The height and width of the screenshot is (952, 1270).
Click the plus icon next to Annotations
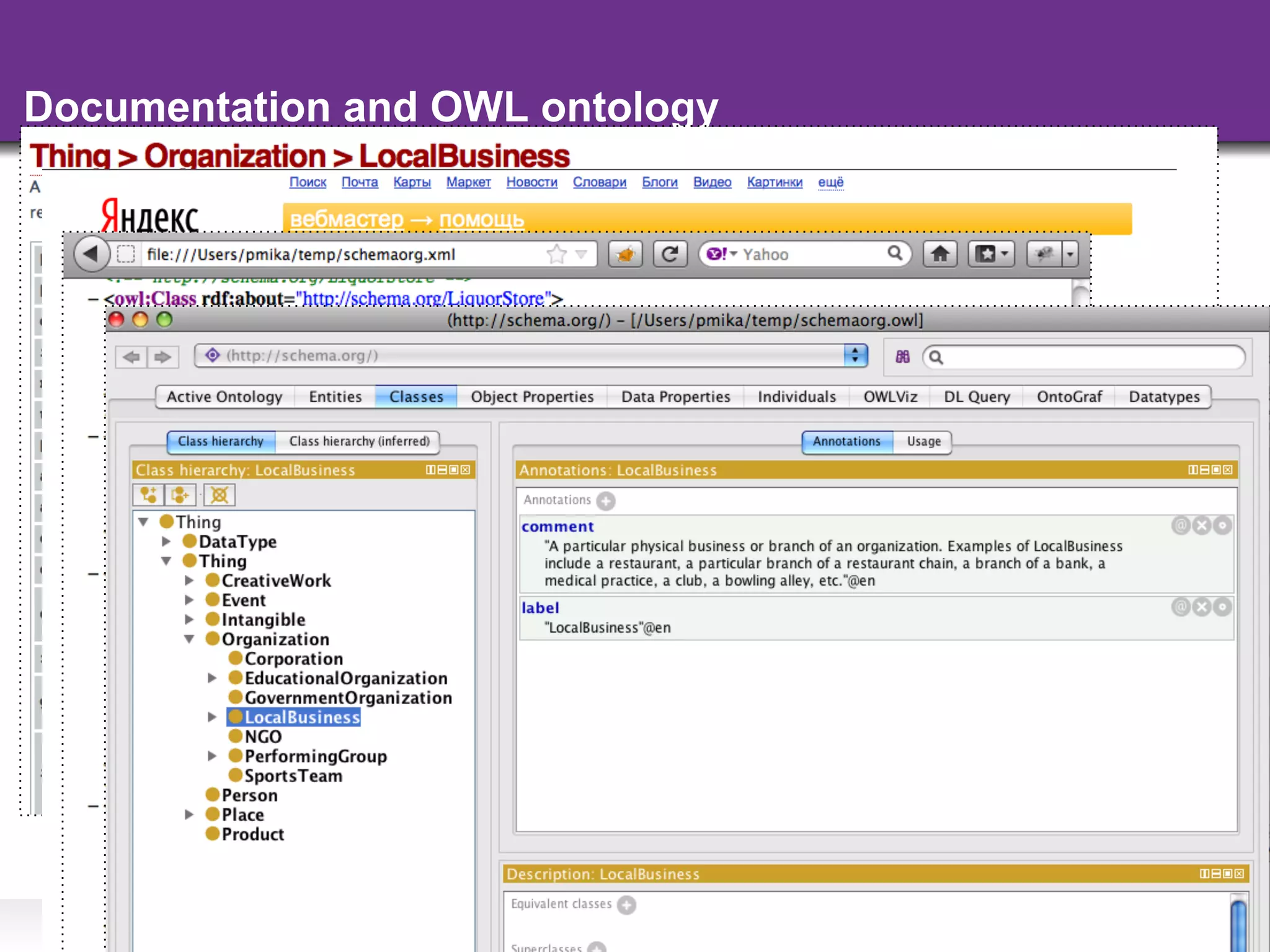click(606, 501)
